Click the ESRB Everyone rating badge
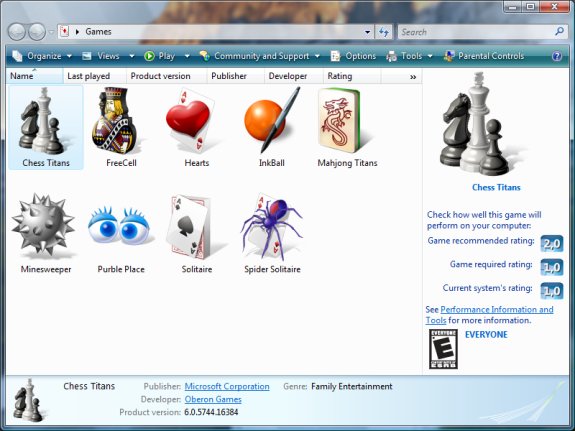The height and width of the screenshot is (431, 575). (443, 349)
